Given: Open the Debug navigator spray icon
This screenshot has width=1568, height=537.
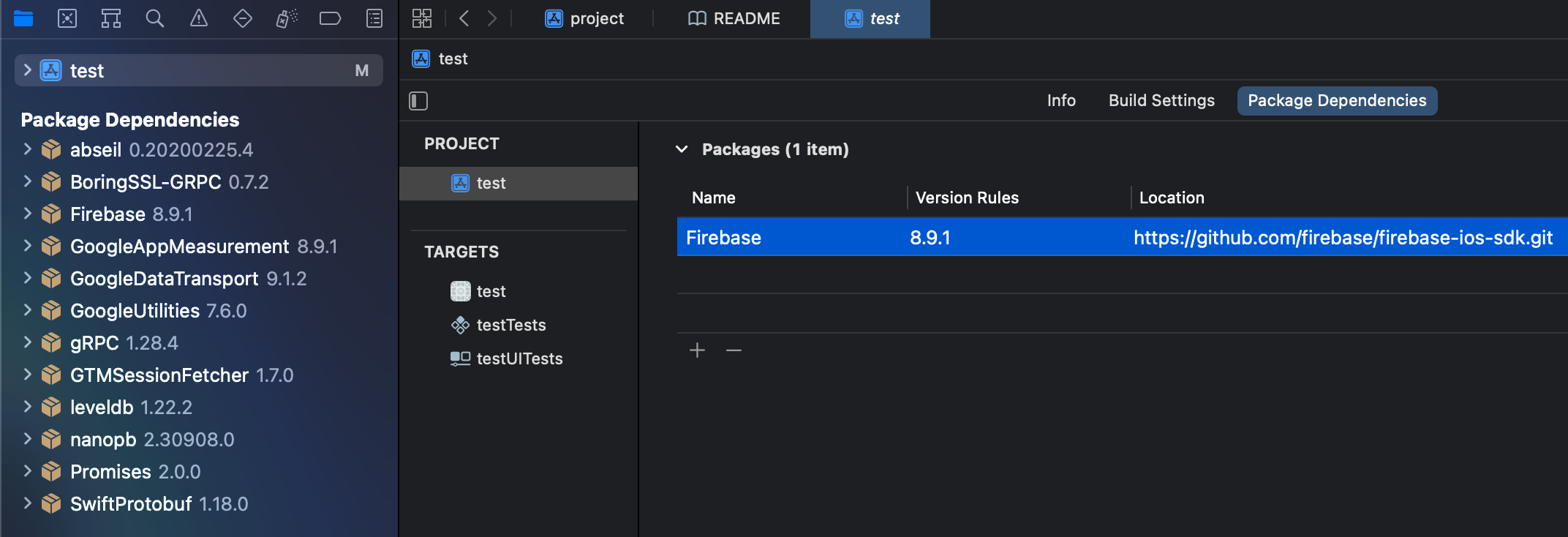Looking at the screenshot, I should [x=287, y=18].
